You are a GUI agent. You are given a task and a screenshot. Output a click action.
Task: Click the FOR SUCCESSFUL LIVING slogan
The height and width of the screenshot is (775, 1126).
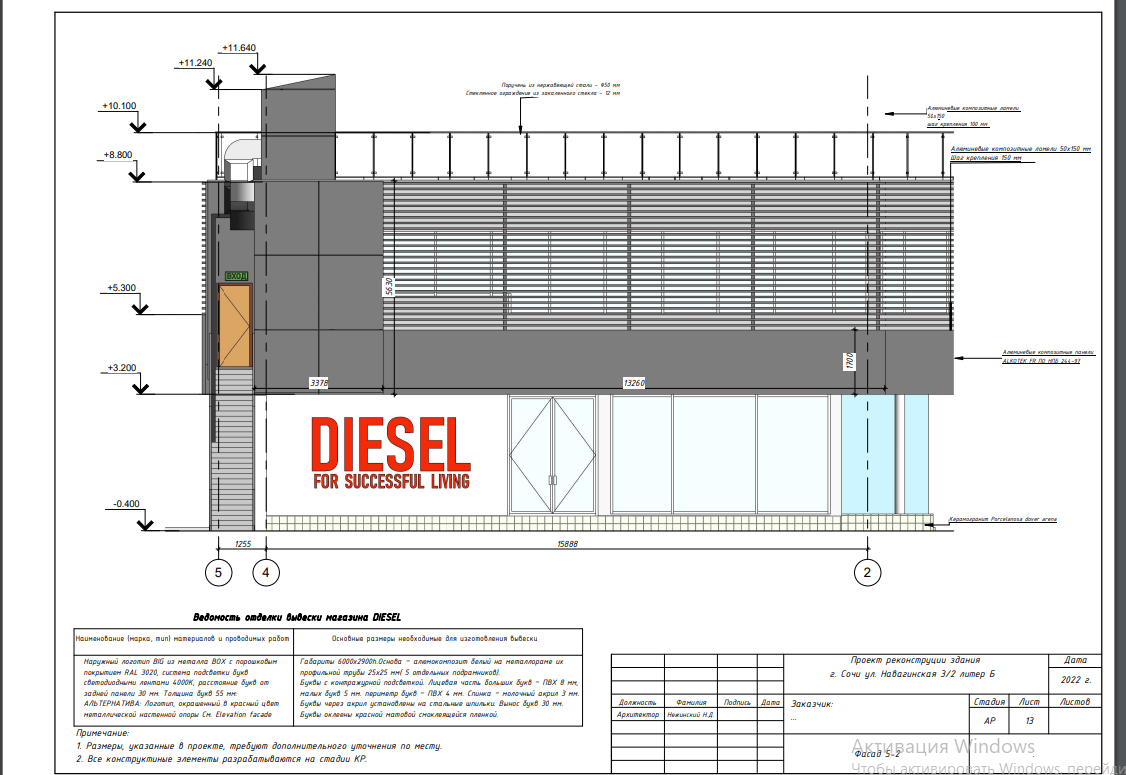pyautogui.click(x=391, y=481)
